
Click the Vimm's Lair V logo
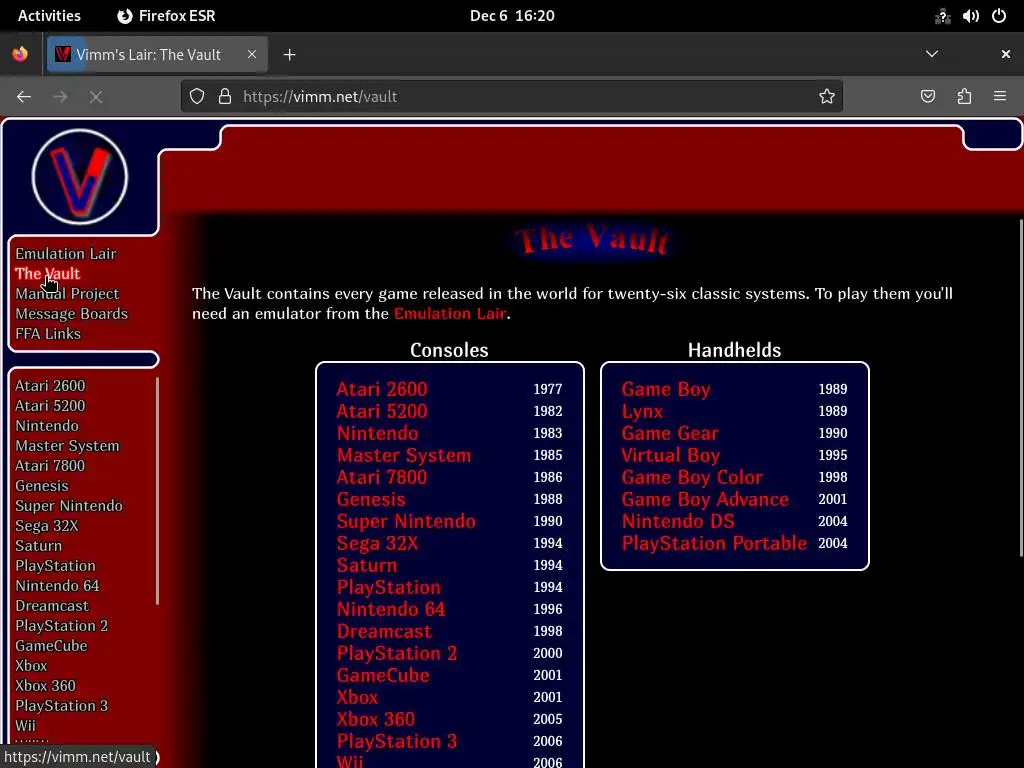coord(80,177)
